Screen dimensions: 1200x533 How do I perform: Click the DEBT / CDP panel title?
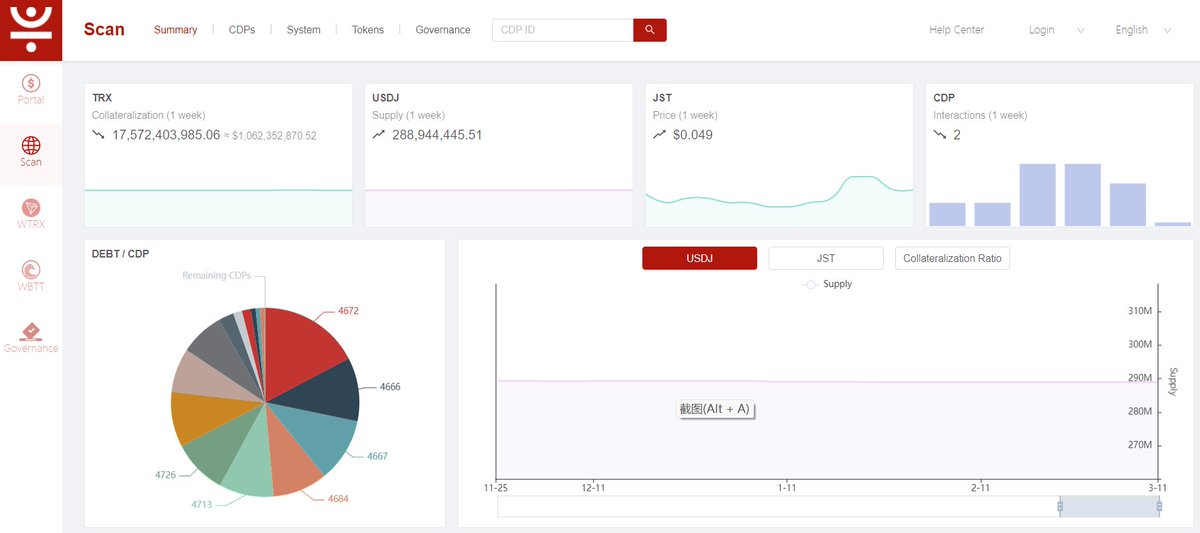coord(120,254)
